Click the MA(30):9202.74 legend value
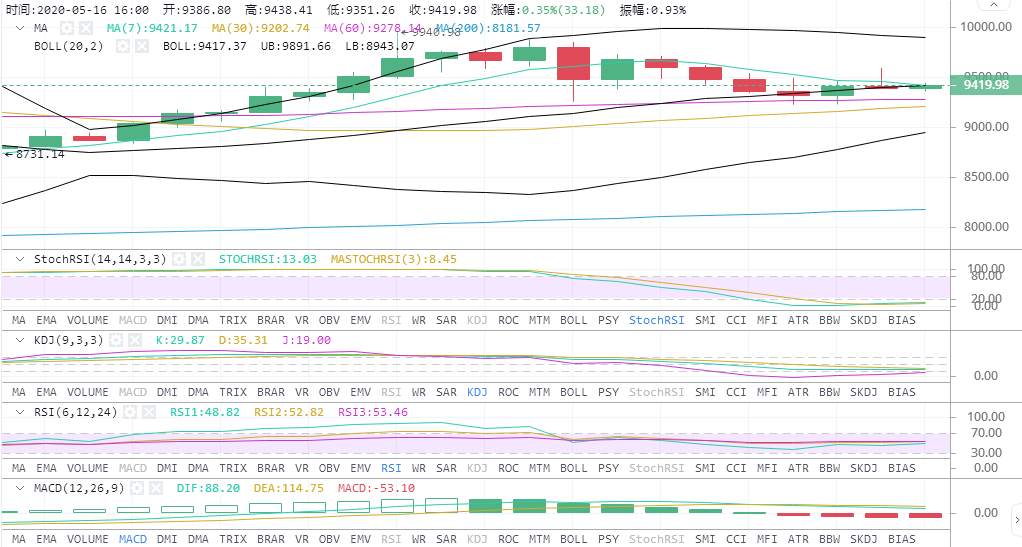Image resolution: width=1022 pixels, height=547 pixels. [261, 29]
